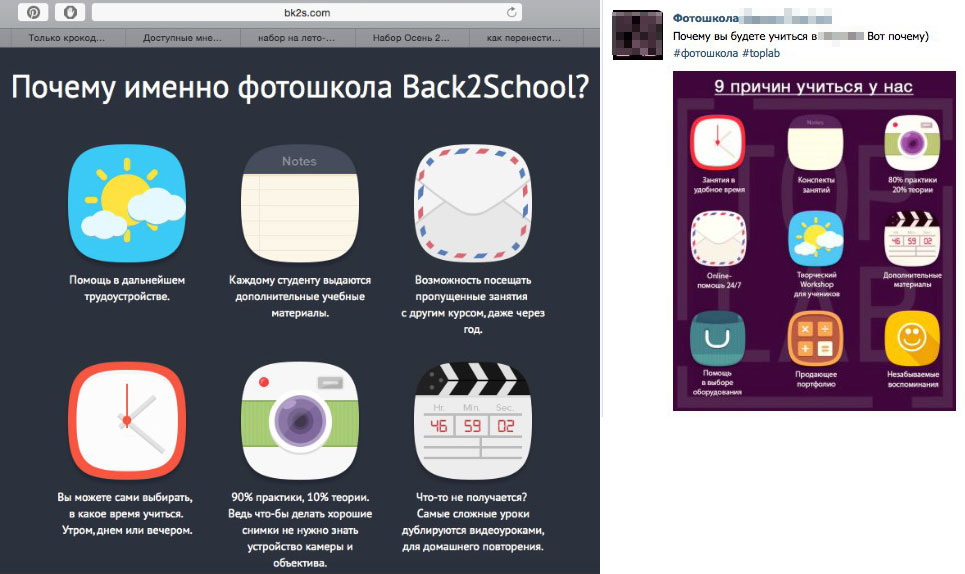Click text '90% практики, 10% теории.'

tap(300, 497)
